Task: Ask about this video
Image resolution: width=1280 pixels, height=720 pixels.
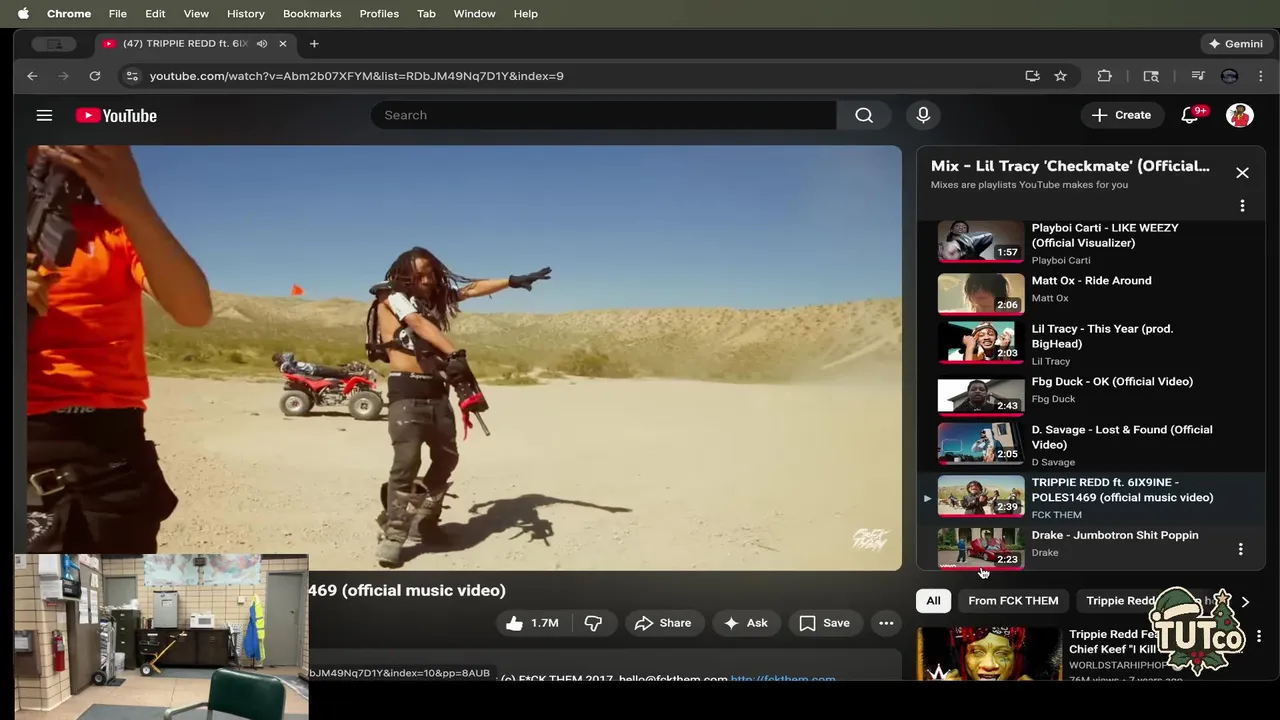Action: point(746,623)
